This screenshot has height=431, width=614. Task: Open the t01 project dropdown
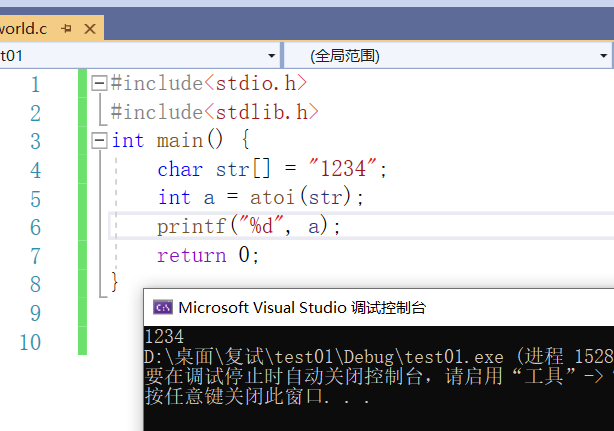[271, 56]
